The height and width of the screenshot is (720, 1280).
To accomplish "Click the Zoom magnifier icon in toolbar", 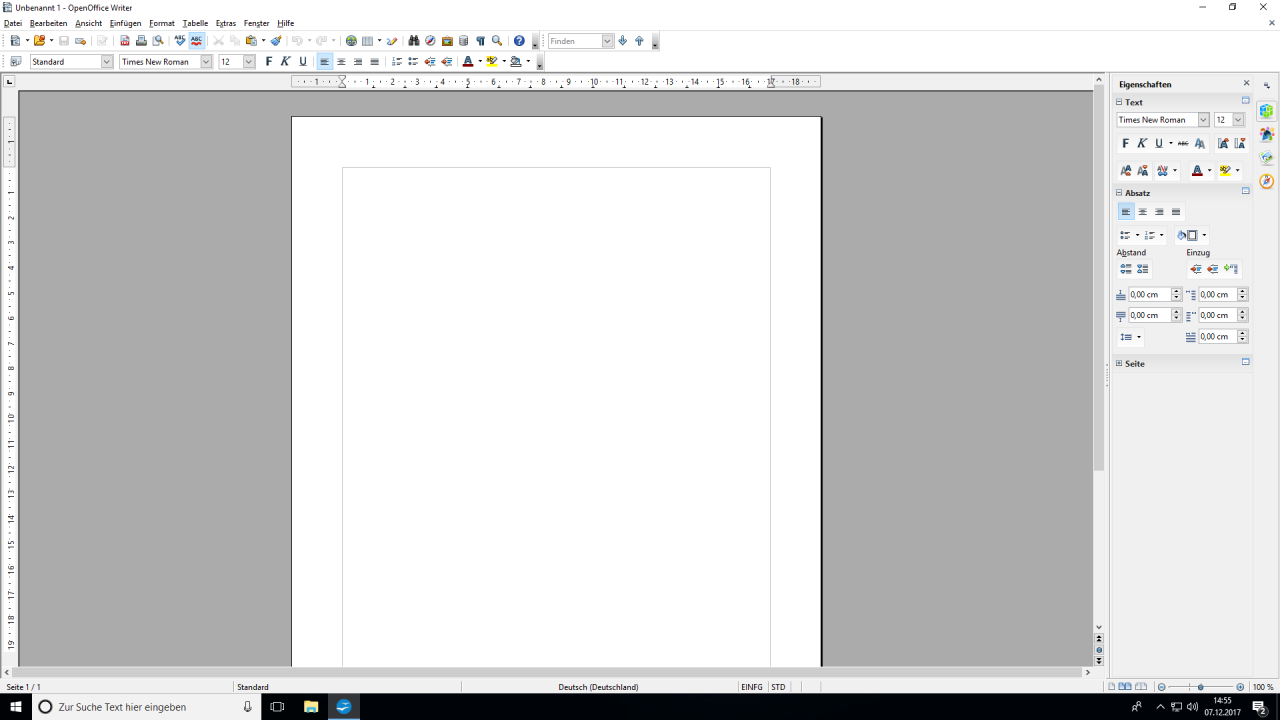I will (x=497, y=41).
